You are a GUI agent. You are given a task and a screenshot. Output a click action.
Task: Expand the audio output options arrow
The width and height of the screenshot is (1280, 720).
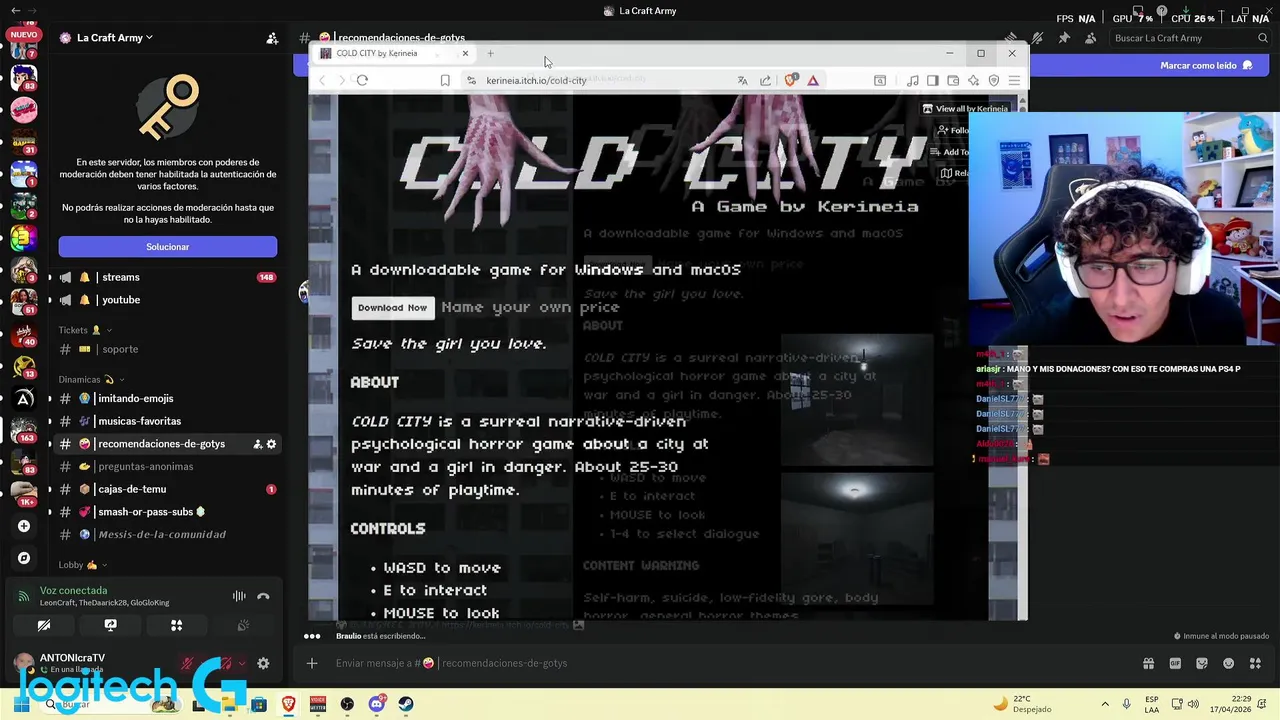pos(241,663)
